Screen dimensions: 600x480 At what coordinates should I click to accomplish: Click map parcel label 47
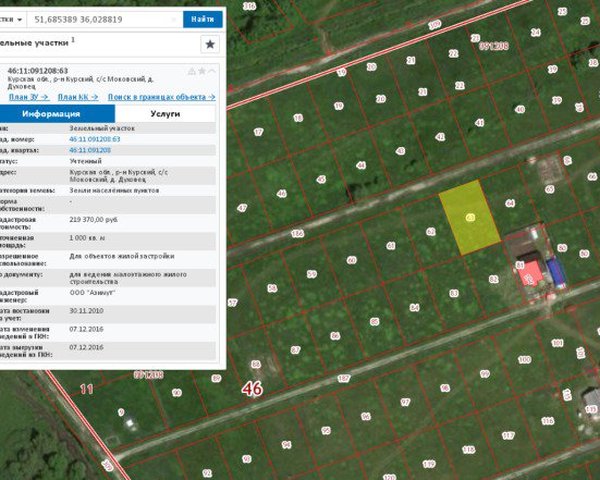point(242,208)
